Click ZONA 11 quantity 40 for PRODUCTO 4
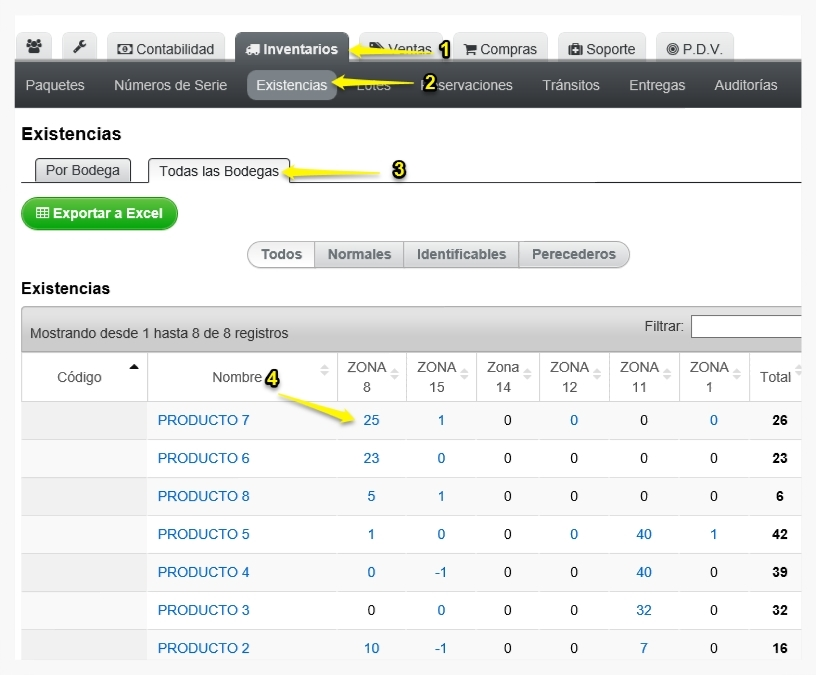The width and height of the screenshot is (816, 675). tap(644, 572)
